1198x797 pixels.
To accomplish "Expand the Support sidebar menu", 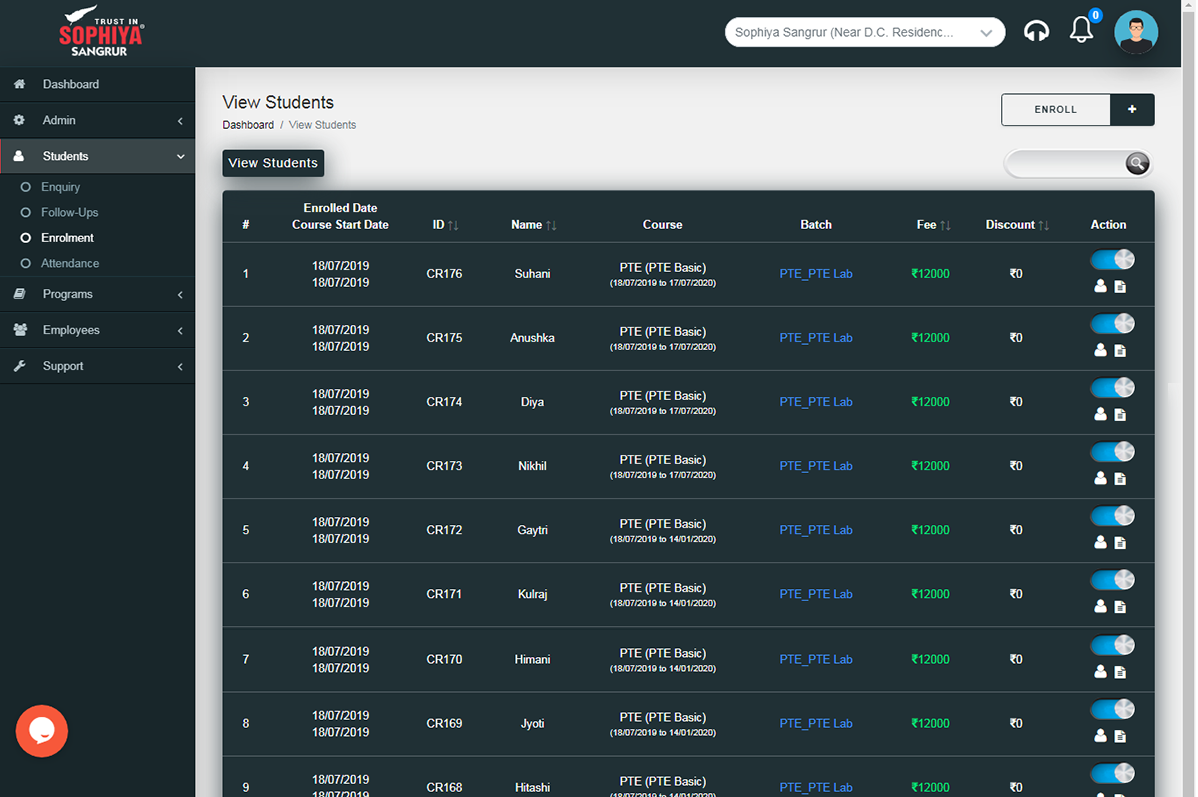I will click(x=98, y=366).
